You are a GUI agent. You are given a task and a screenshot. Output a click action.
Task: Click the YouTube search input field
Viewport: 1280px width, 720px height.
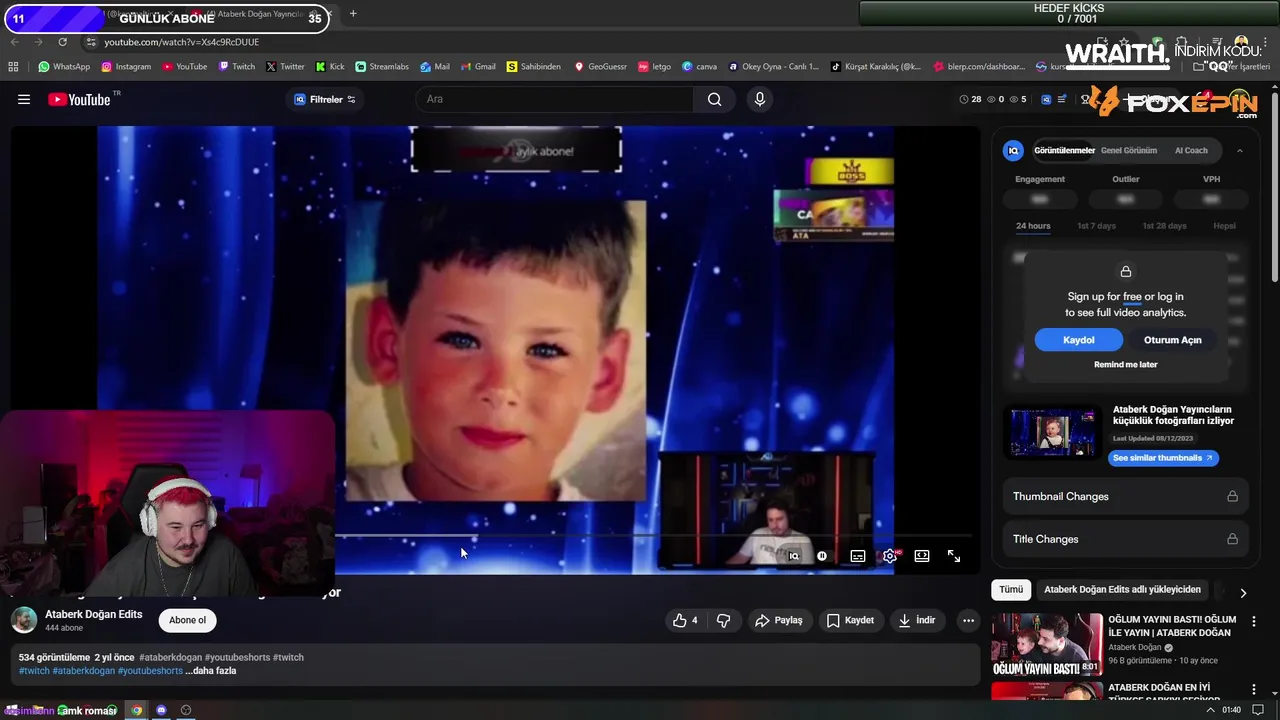(x=554, y=99)
